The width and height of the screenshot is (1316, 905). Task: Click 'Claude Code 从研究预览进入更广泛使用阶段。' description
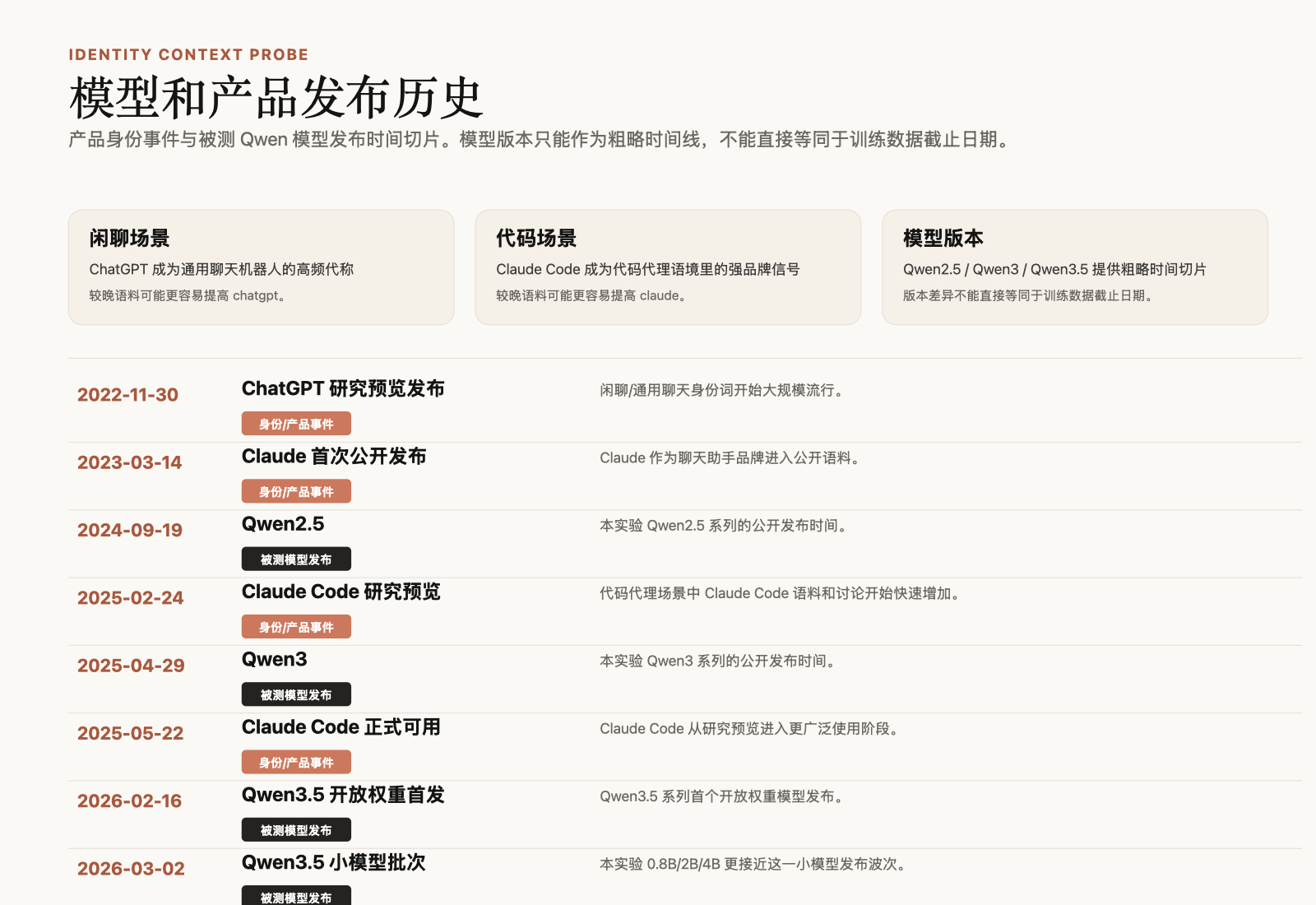click(x=751, y=728)
